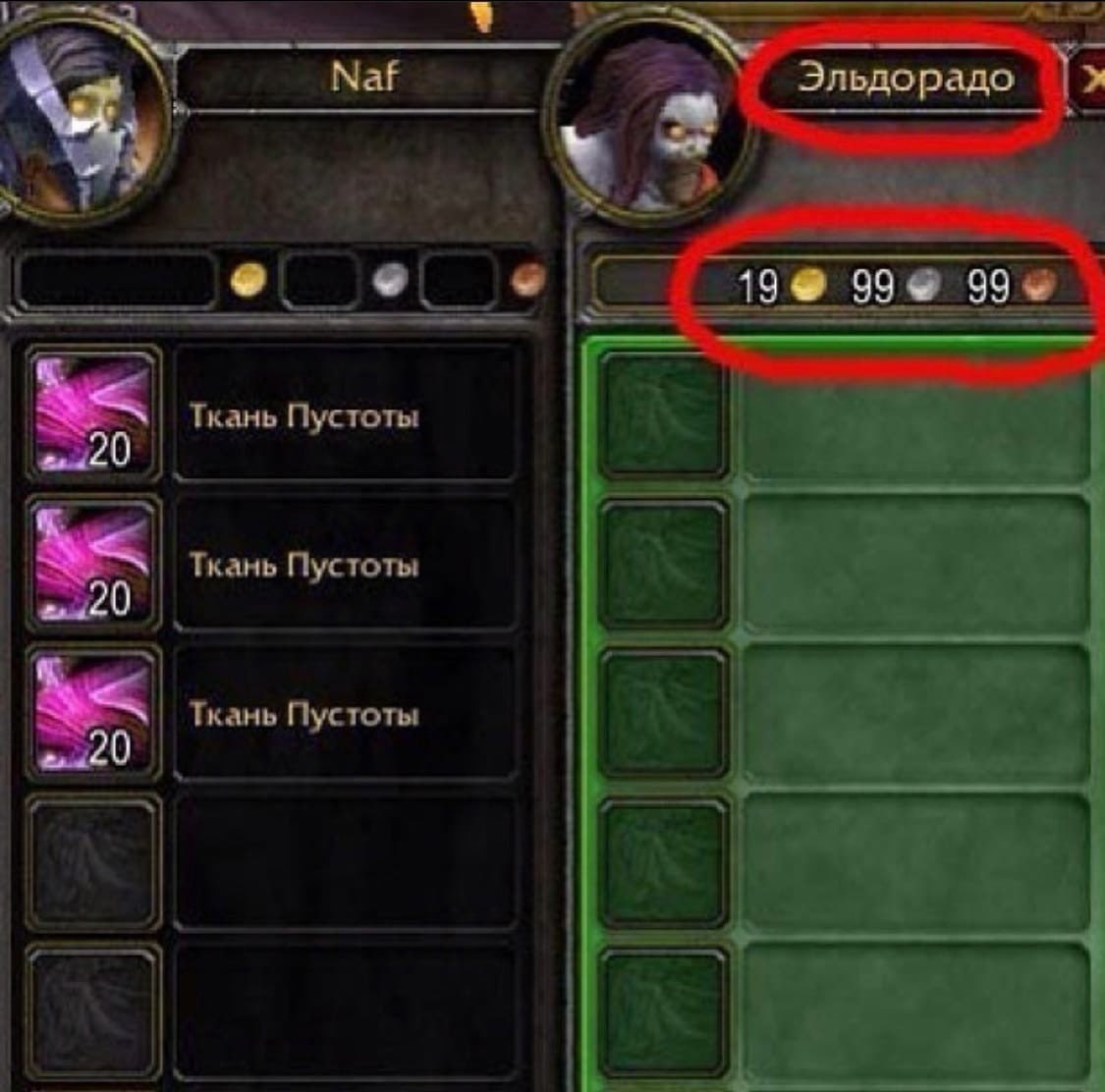Click the copper coin icon in Naf's money row

(x=527, y=280)
